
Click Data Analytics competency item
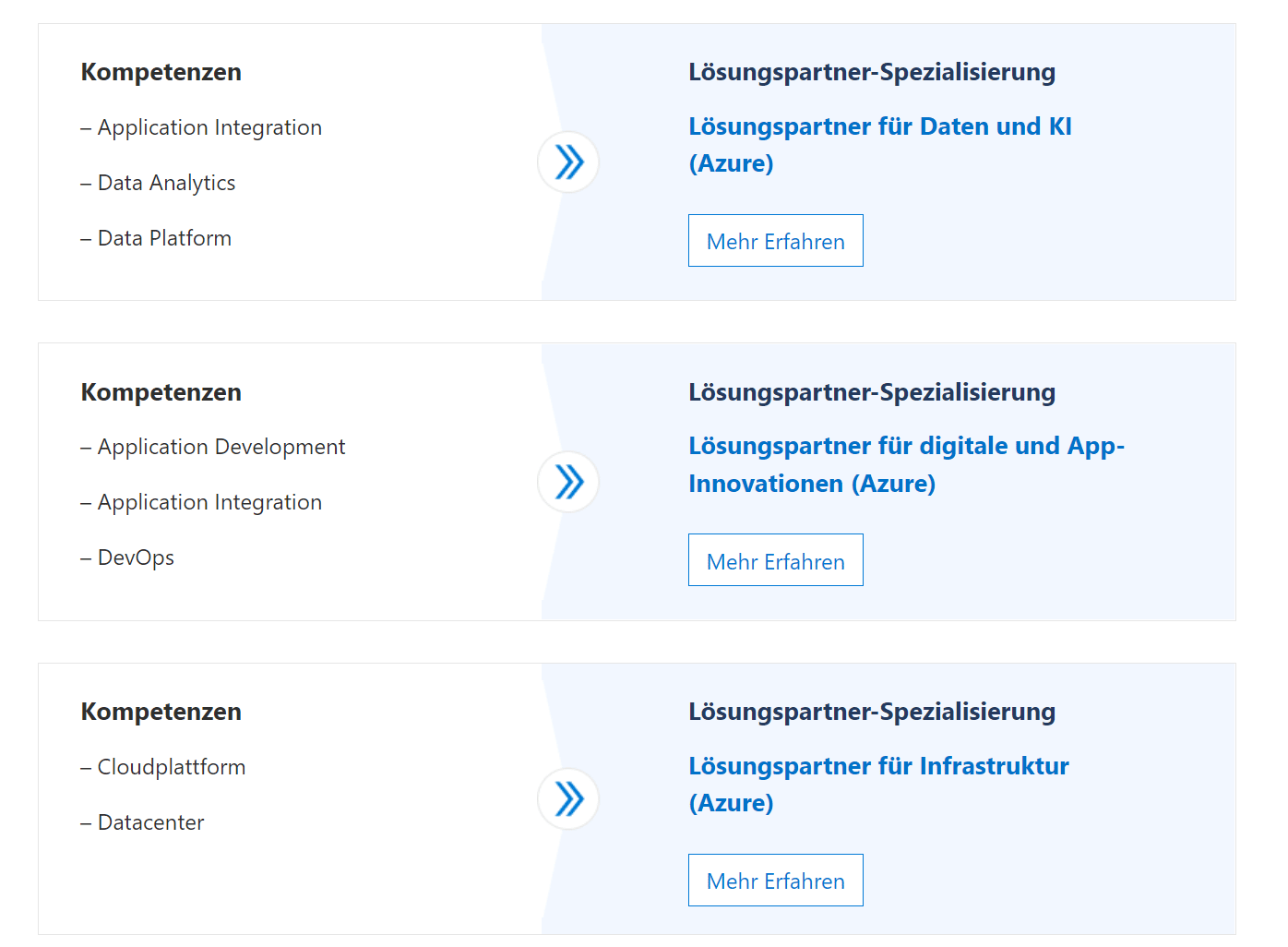(166, 183)
